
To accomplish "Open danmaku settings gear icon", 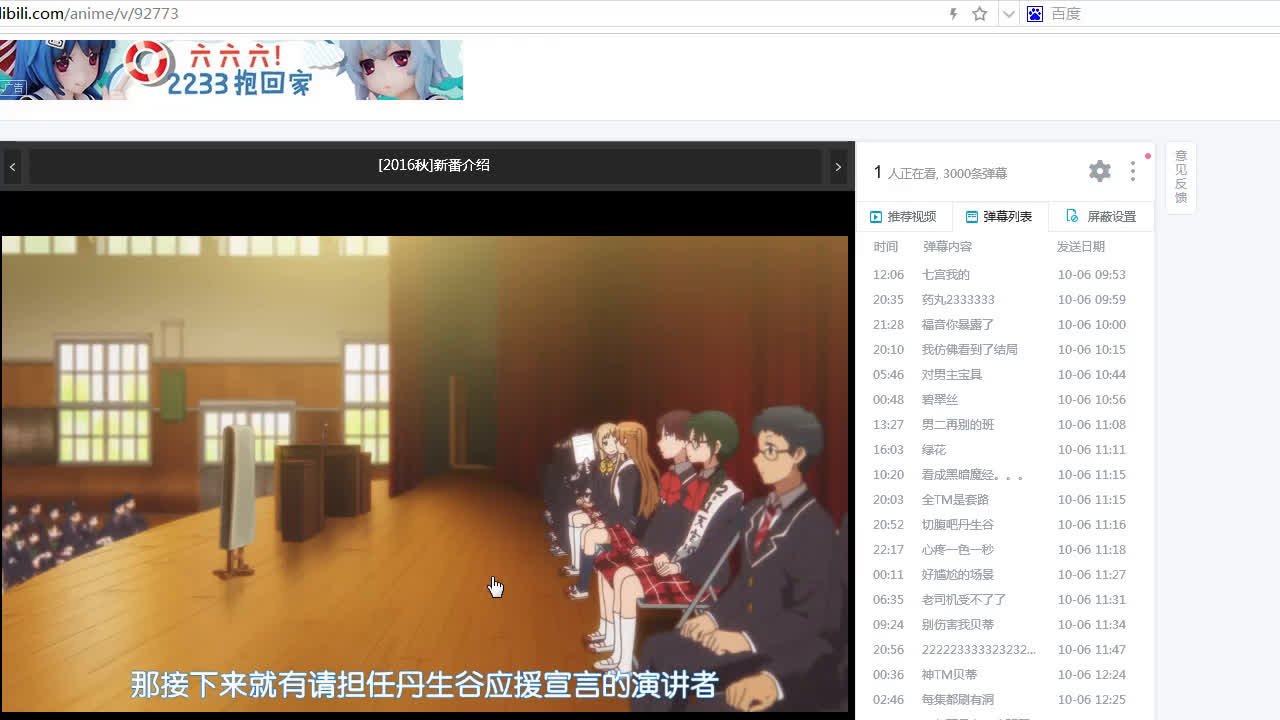I will [1100, 171].
